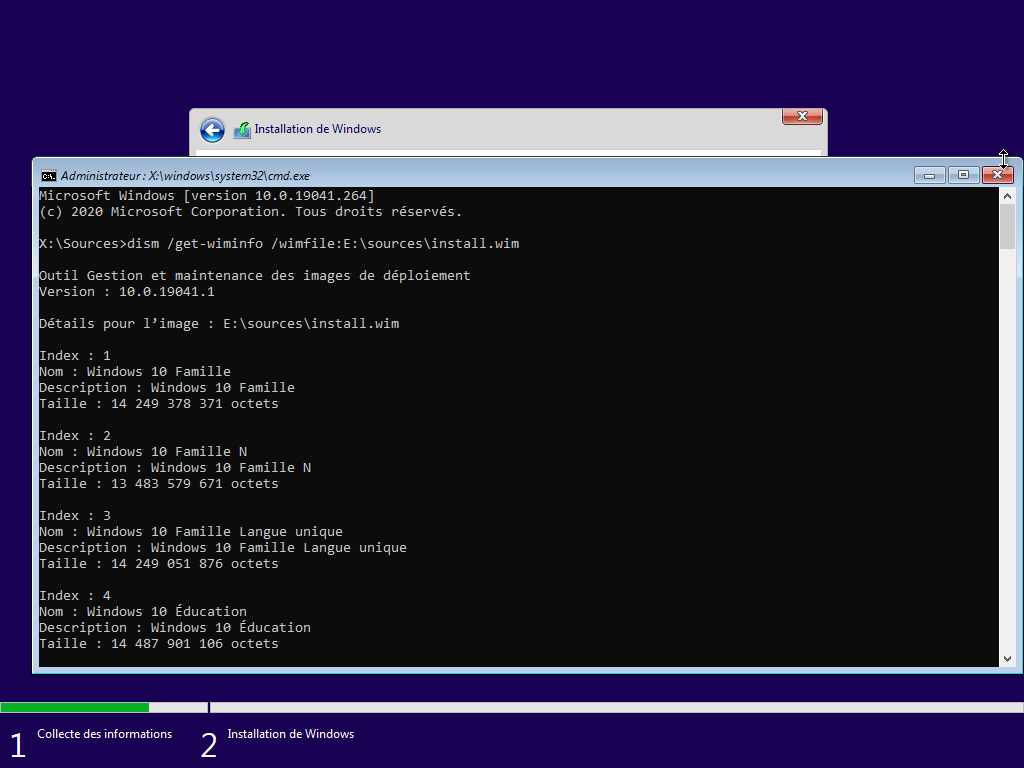Viewport: 1024px width, 768px height.
Task: Click 'Description : Windows 10 Famille Langue unique' line
Action: point(223,548)
